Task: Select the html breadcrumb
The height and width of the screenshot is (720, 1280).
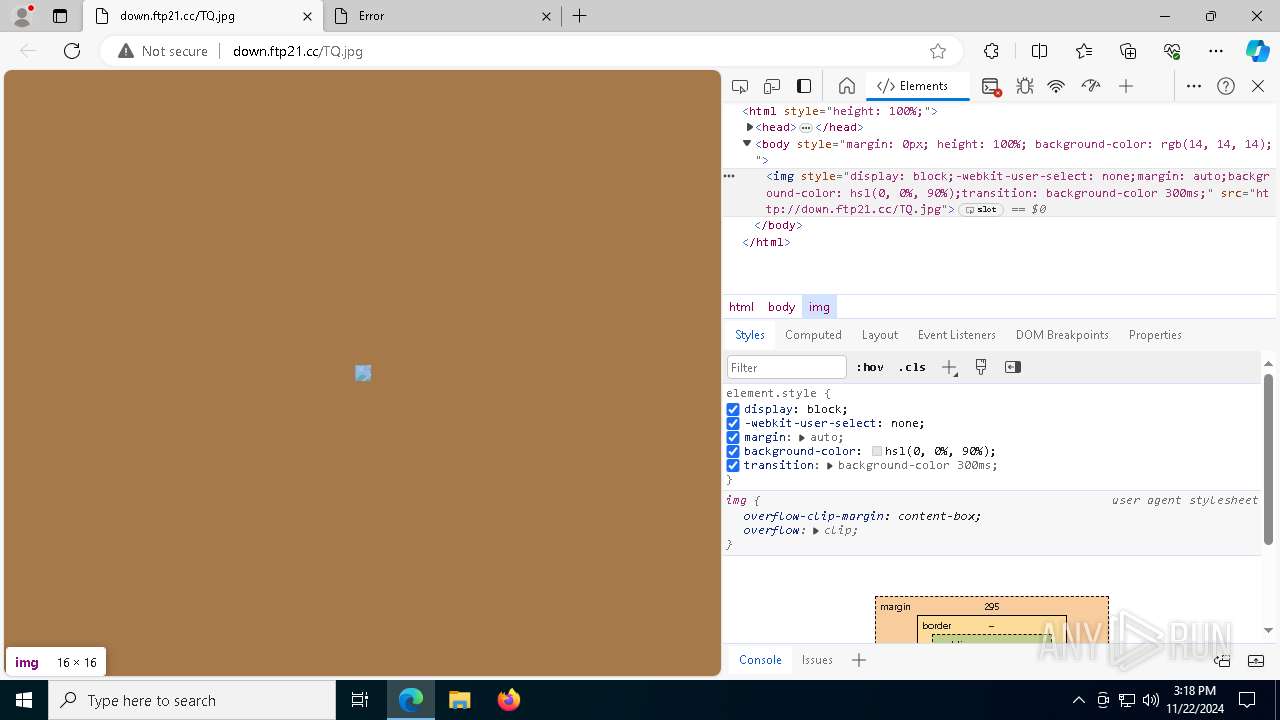Action: 741,307
